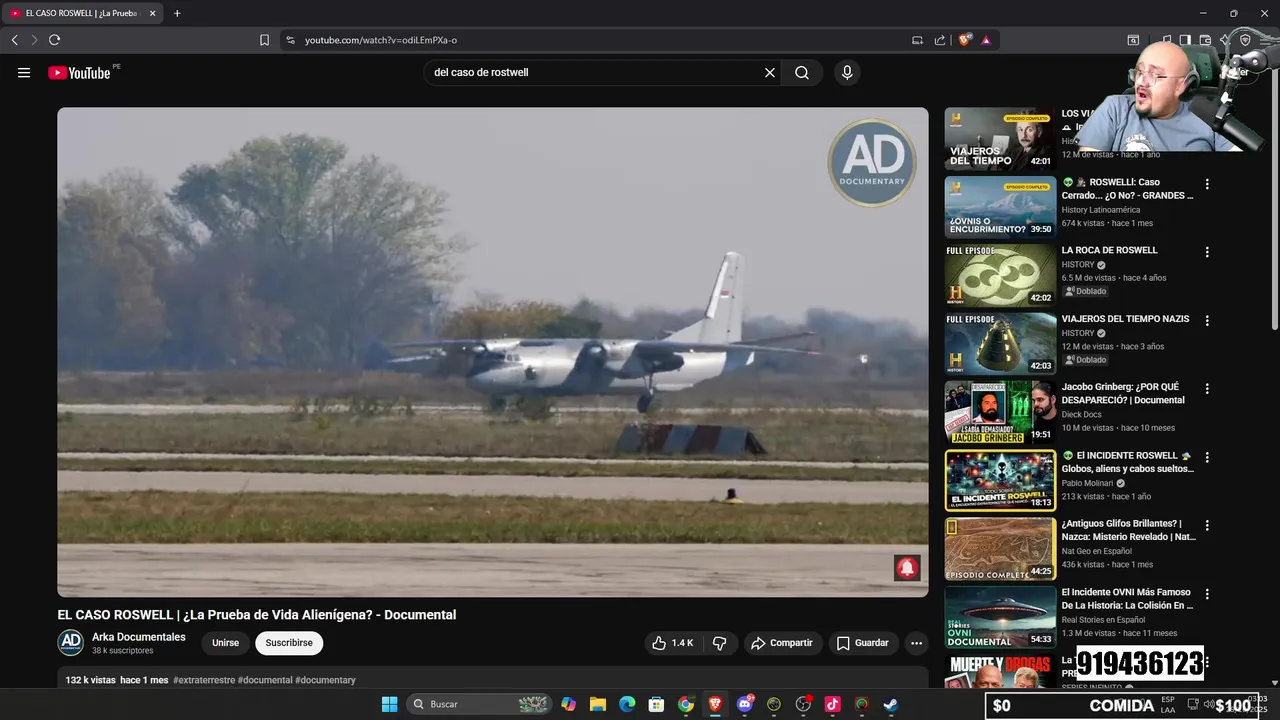Screen dimensions: 1280x720
Task: Open File Explorer from the taskbar
Action: tap(598, 704)
